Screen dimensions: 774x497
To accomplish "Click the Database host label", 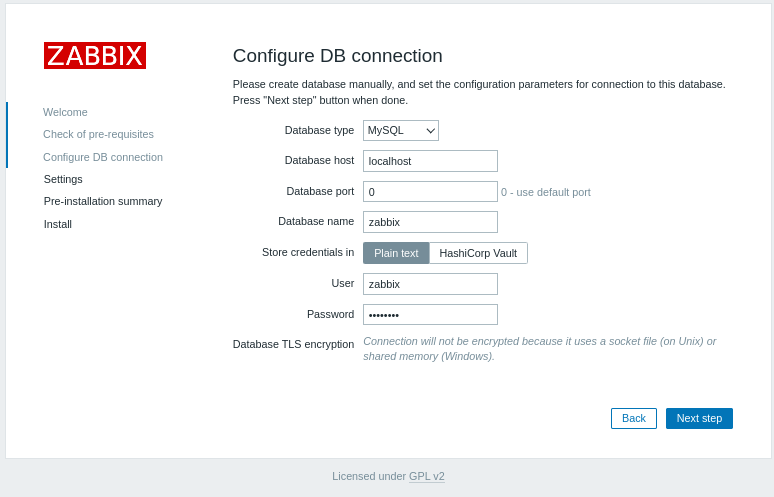I will click(x=319, y=160).
